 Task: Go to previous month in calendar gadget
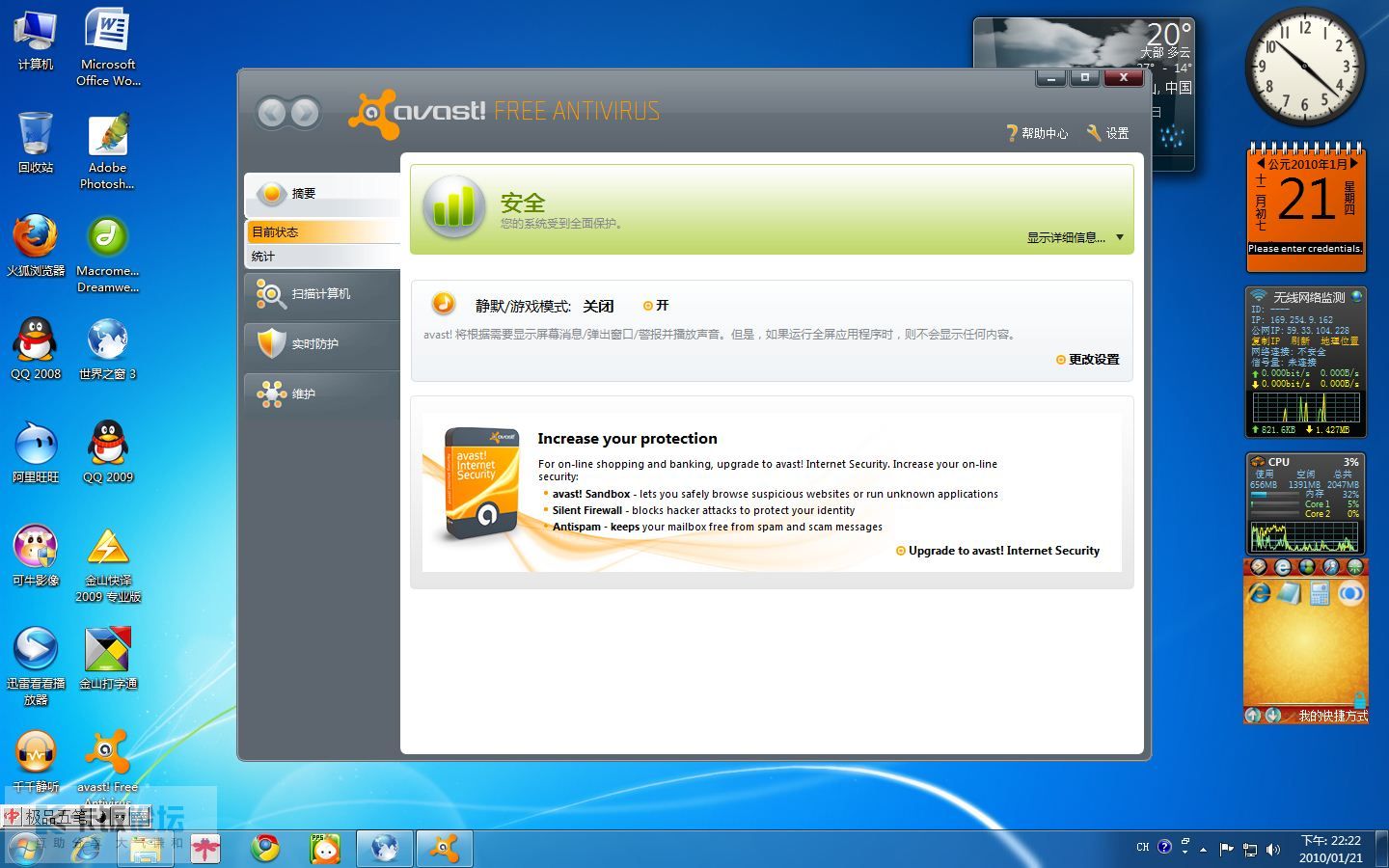pyautogui.click(x=1262, y=164)
